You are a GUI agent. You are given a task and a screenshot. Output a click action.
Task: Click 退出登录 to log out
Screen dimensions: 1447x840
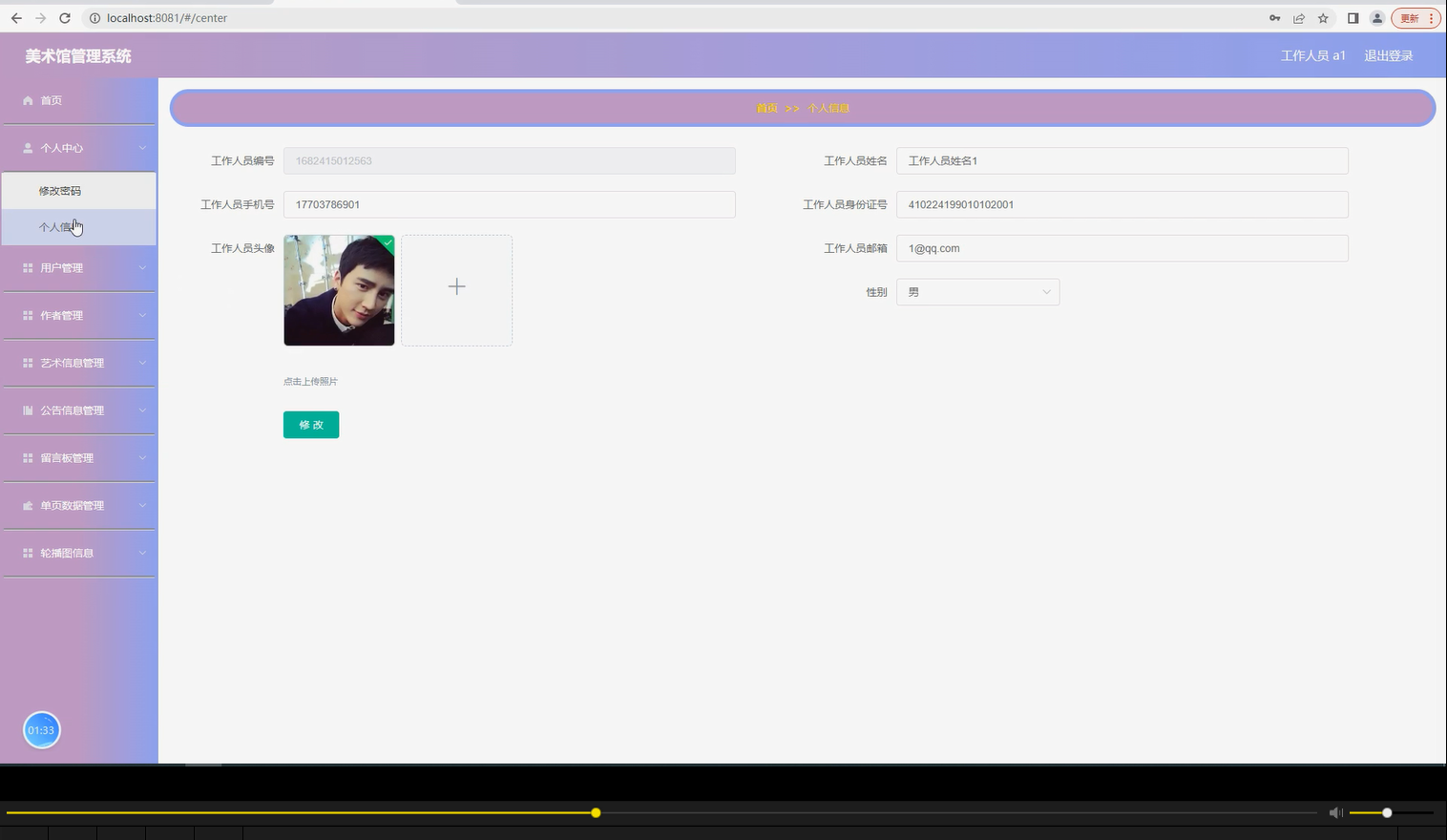tap(1388, 56)
